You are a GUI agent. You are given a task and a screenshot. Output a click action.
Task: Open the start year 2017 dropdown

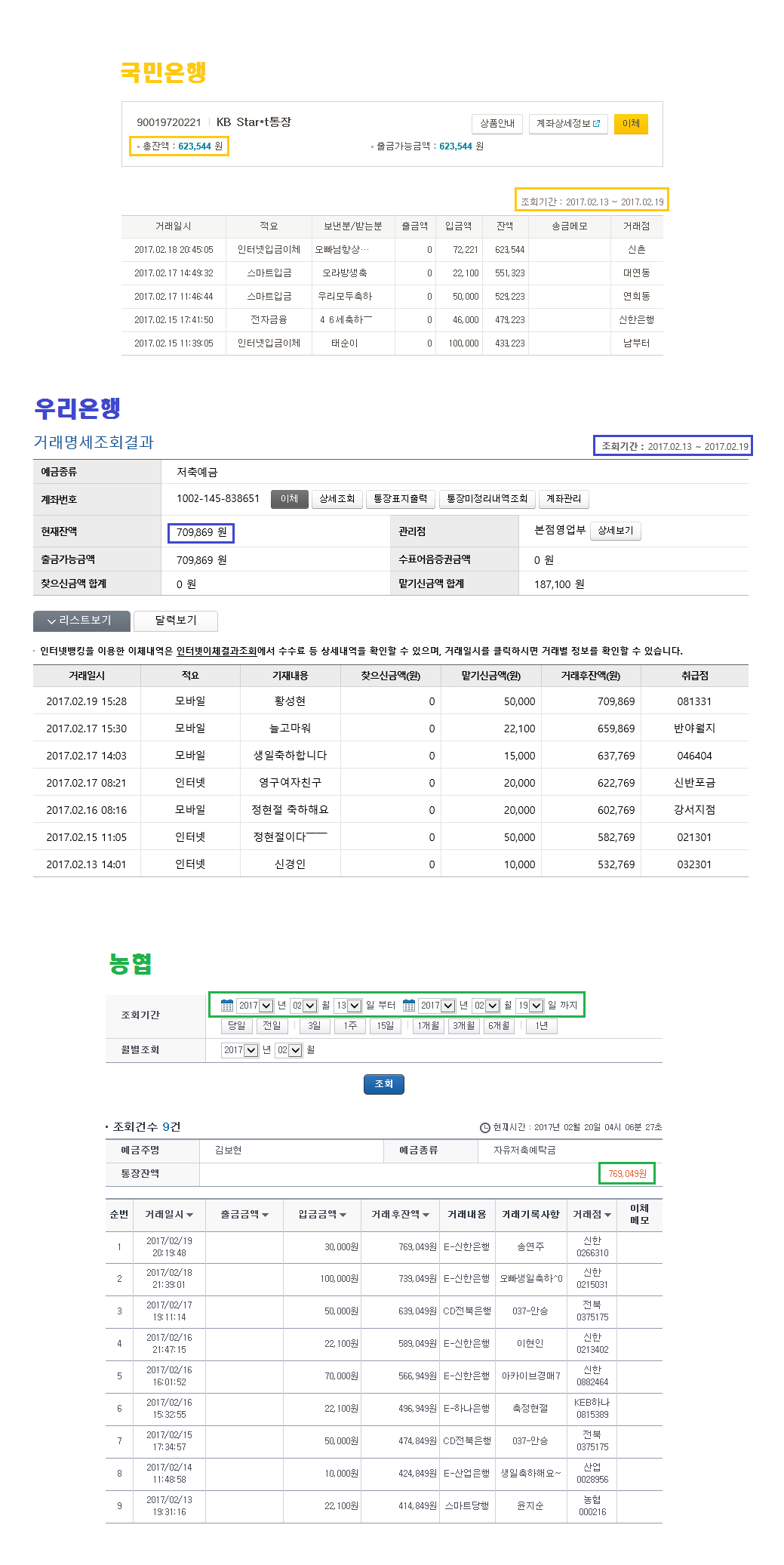pyautogui.click(x=255, y=1006)
